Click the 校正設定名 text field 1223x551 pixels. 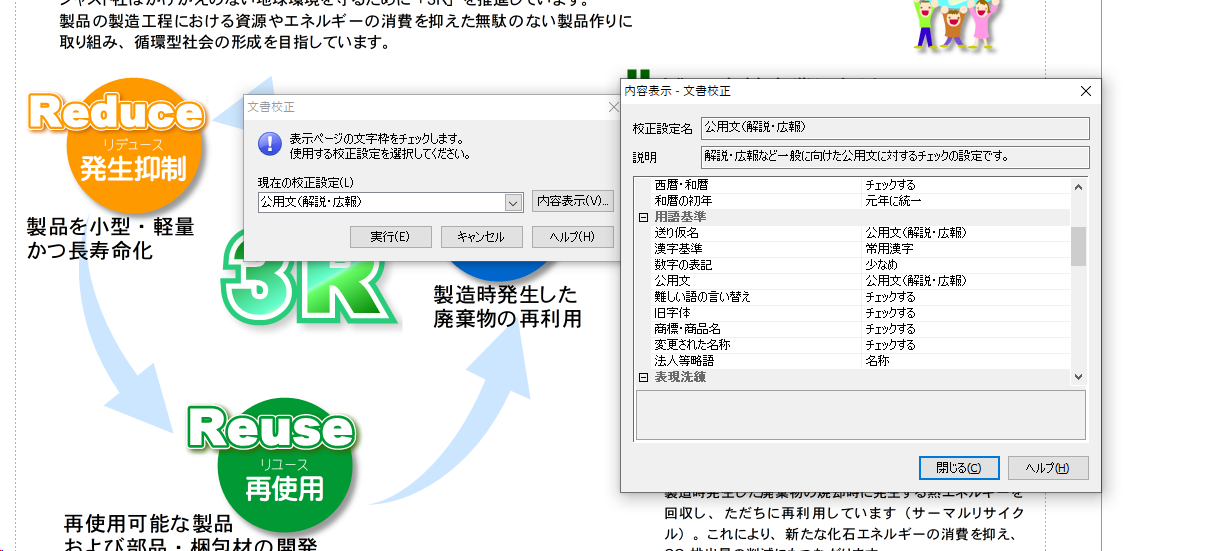point(894,128)
